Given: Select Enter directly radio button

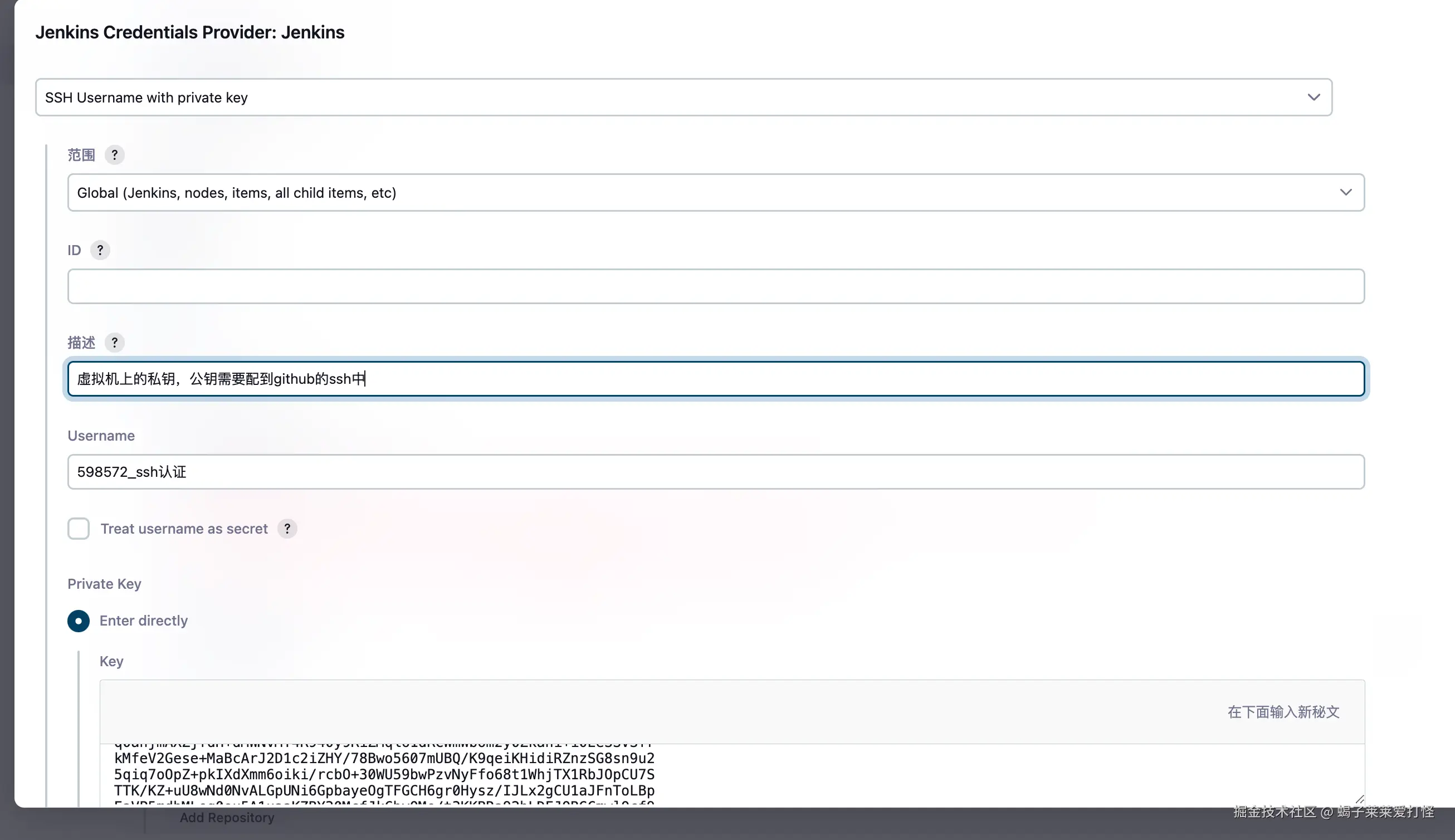Looking at the screenshot, I should (79, 621).
